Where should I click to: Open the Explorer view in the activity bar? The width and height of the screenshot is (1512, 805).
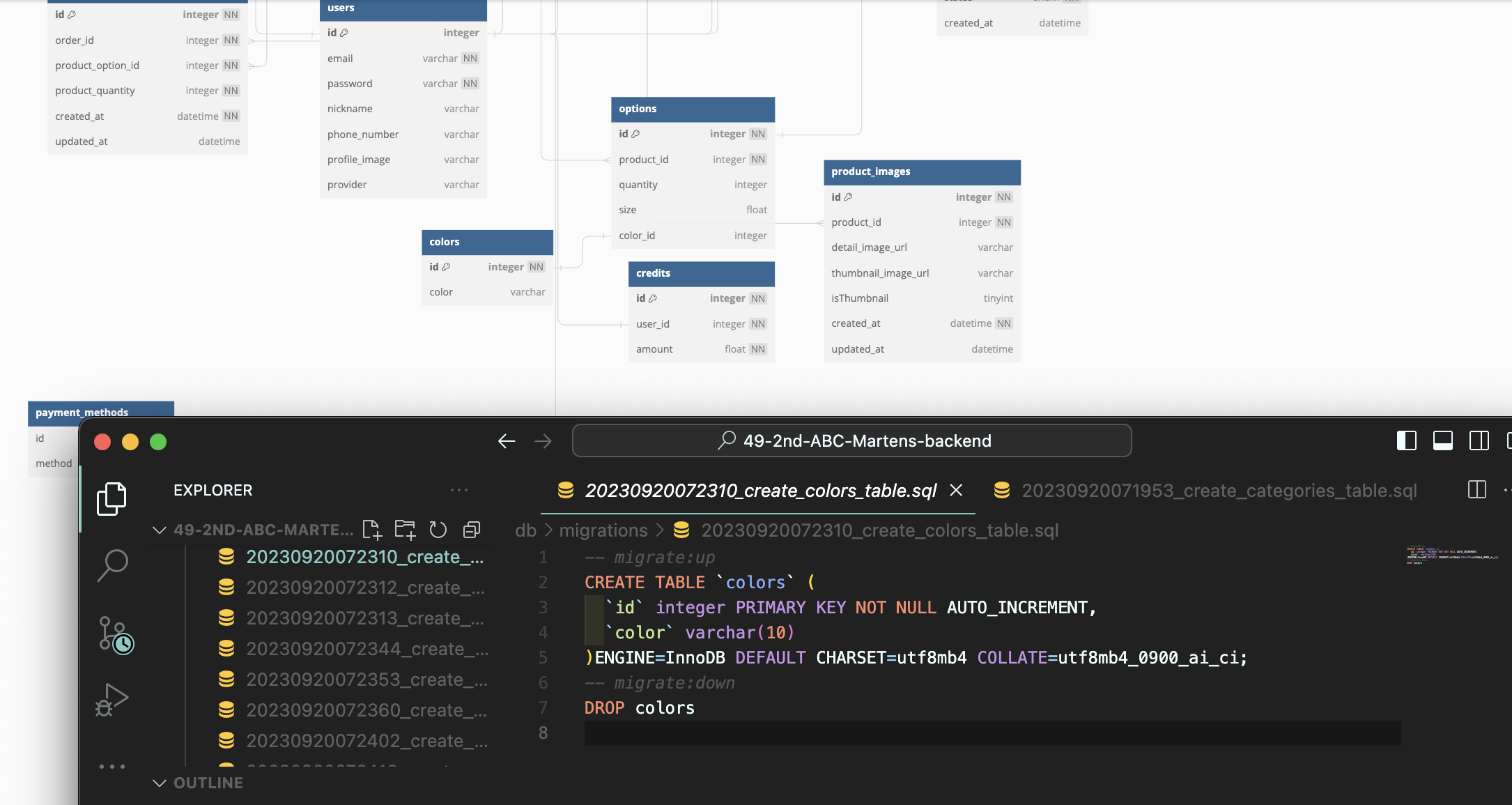click(111, 499)
